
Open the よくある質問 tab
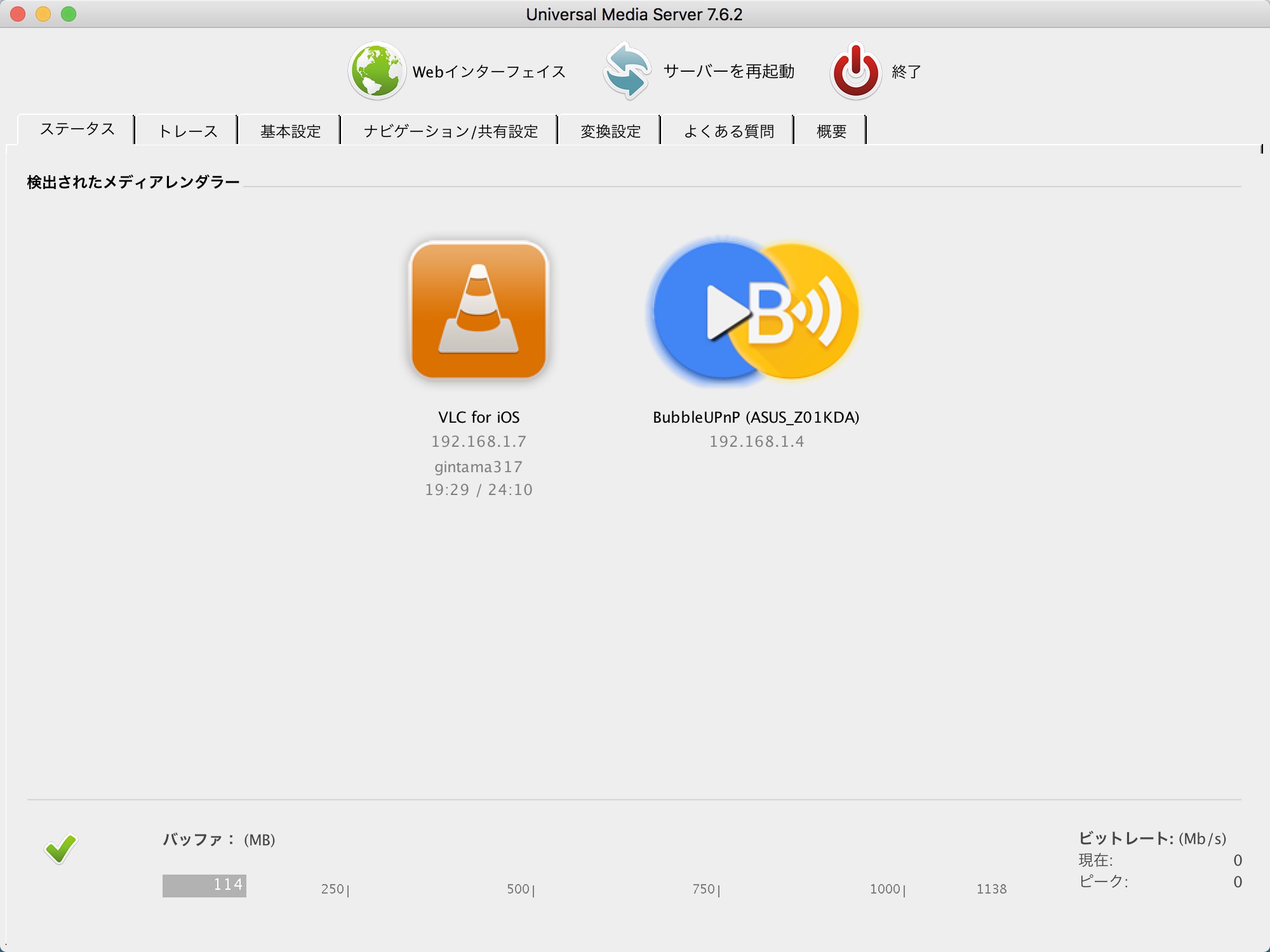[728, 131]
